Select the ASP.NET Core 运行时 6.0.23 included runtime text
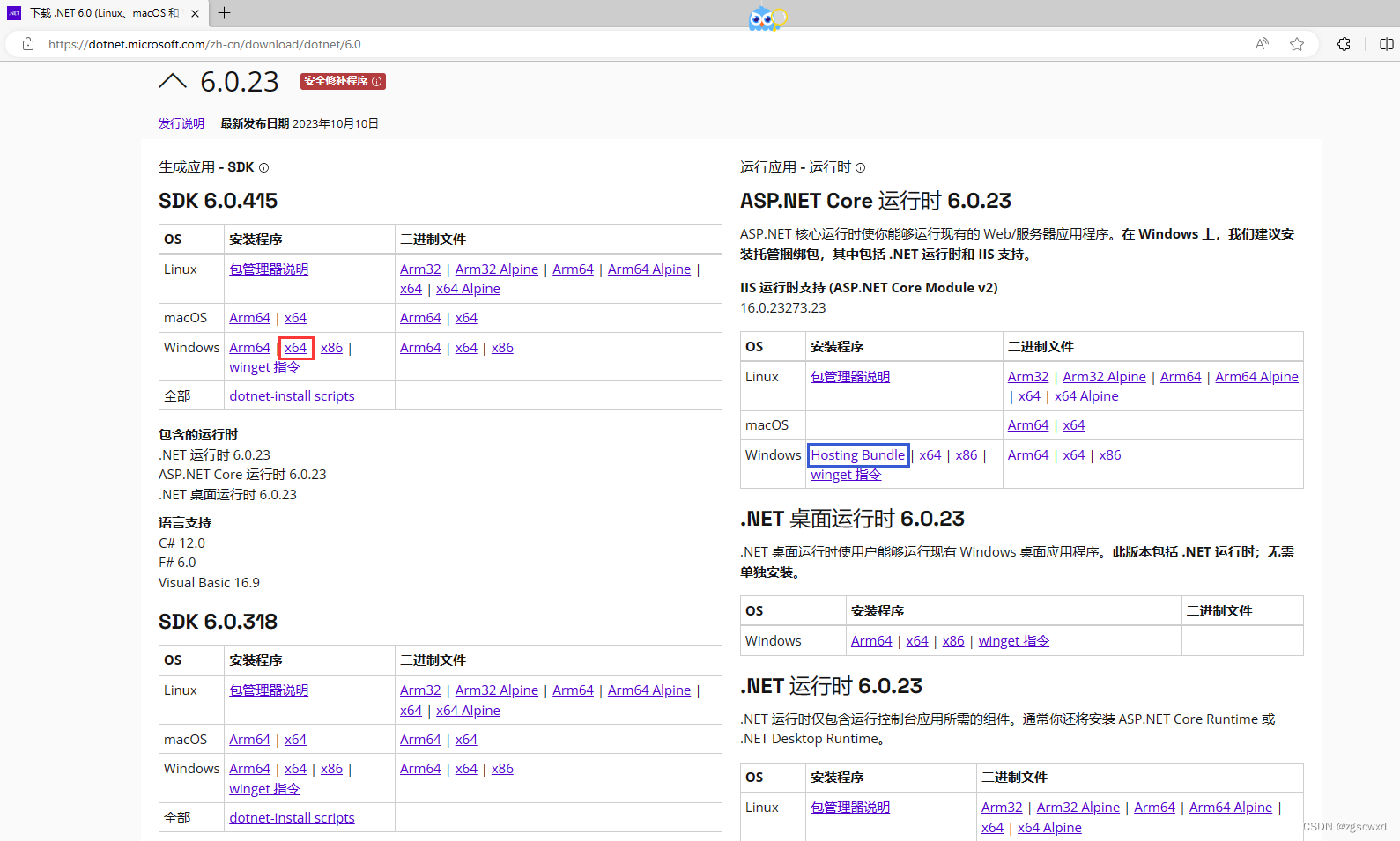This screenshot has height=841, width=1400. click(x=242, y=475)
